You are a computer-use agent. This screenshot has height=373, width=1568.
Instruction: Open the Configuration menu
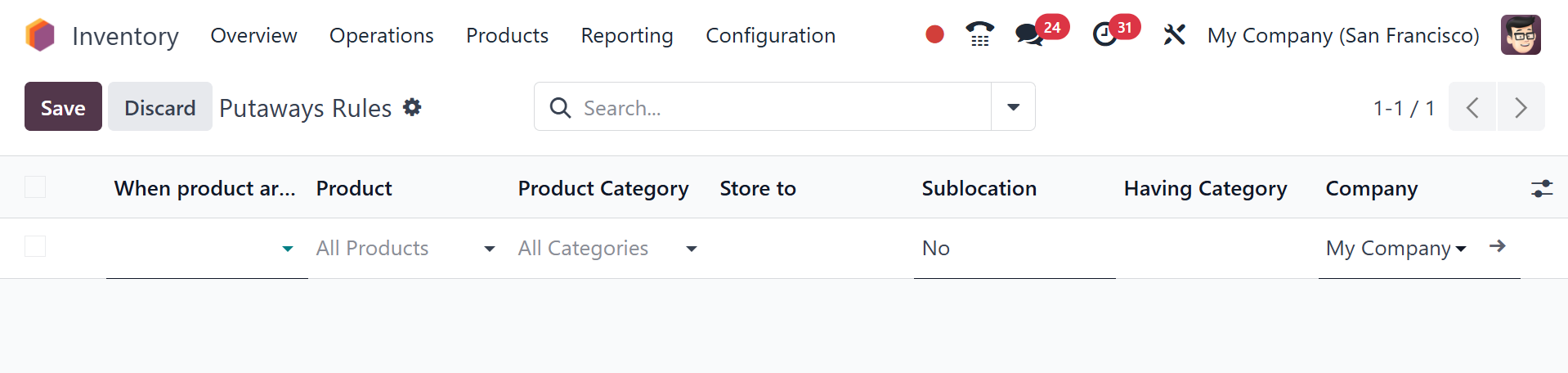coord(770,36)
